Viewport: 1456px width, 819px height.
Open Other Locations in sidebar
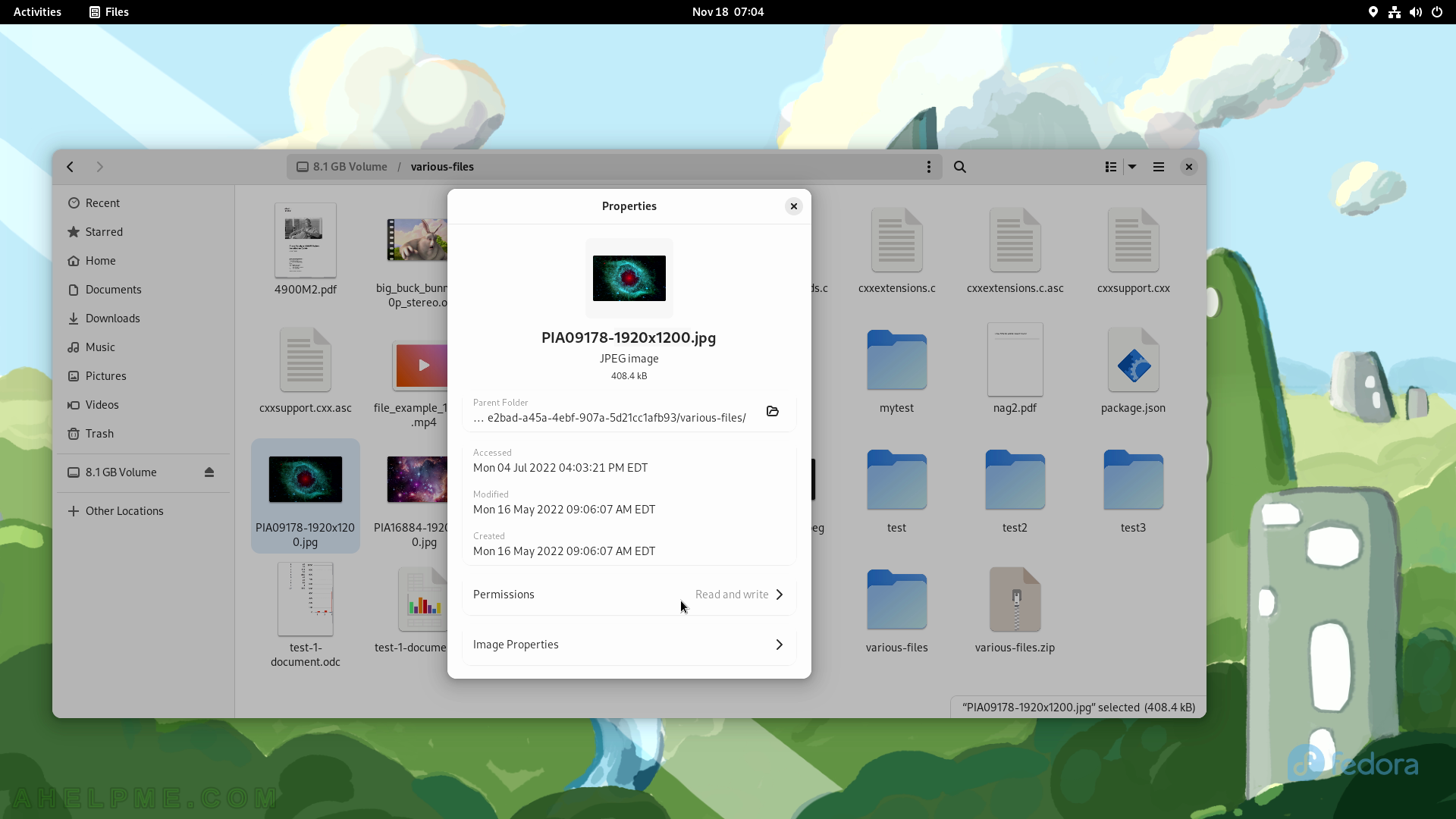pos(143,511)
